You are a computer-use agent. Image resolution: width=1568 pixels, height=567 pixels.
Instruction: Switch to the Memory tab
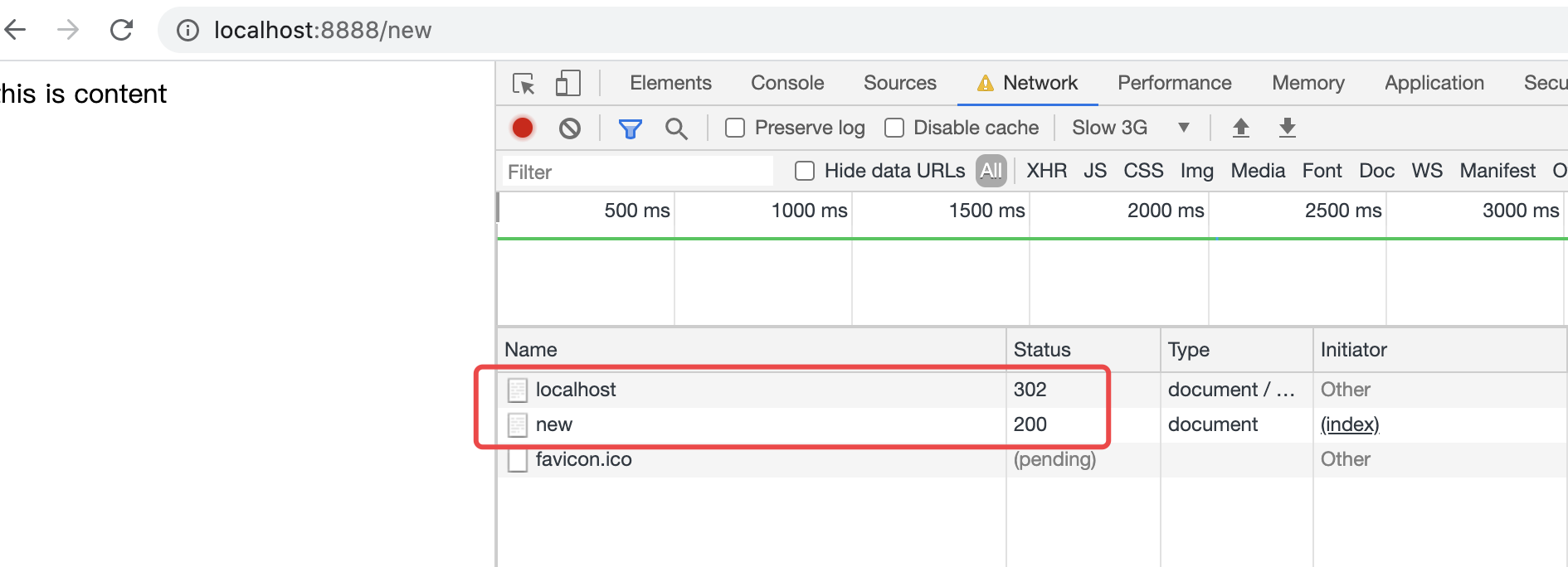[x=1307, y=83]
